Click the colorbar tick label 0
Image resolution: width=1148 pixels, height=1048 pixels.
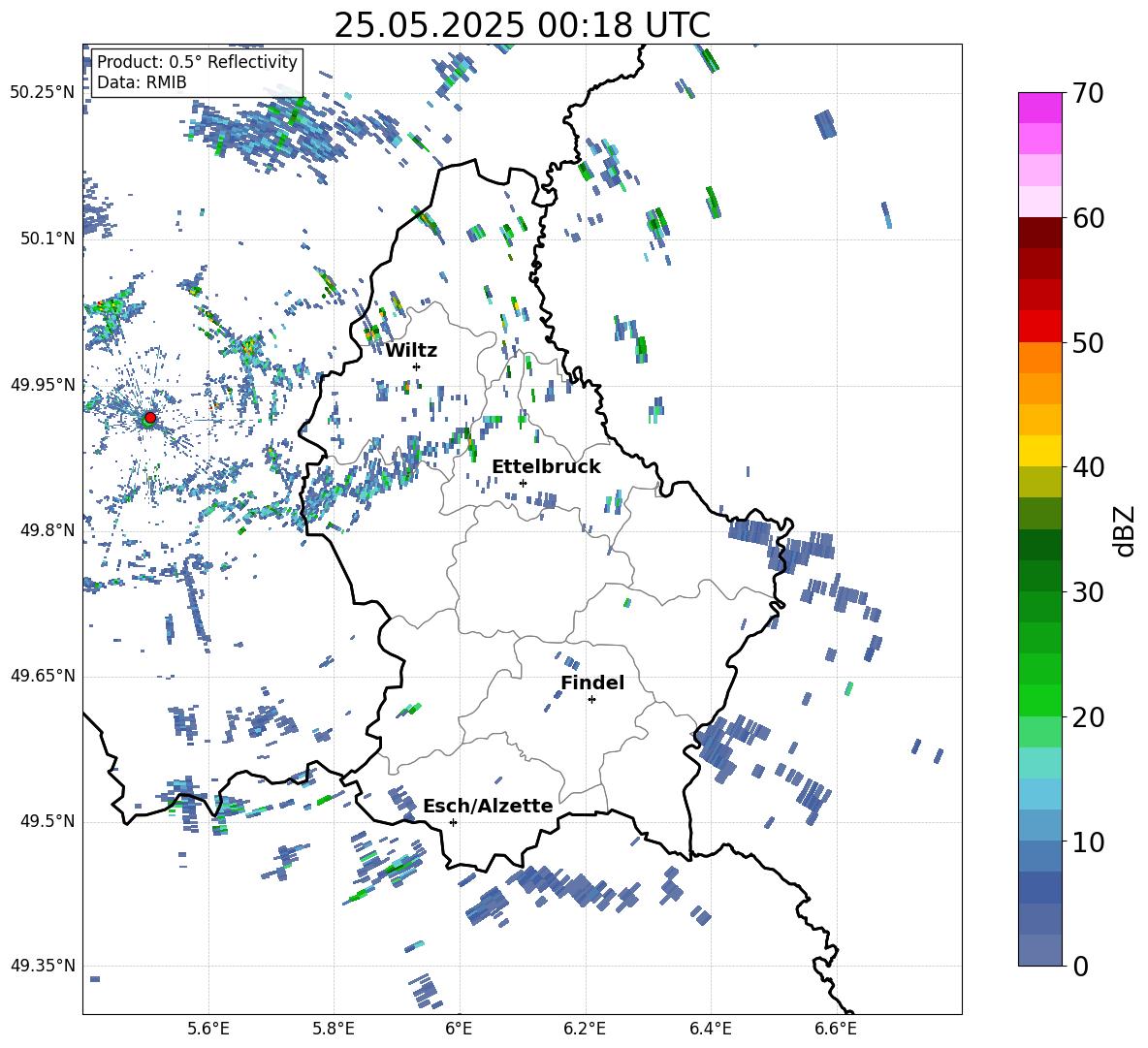point(1080,966)
